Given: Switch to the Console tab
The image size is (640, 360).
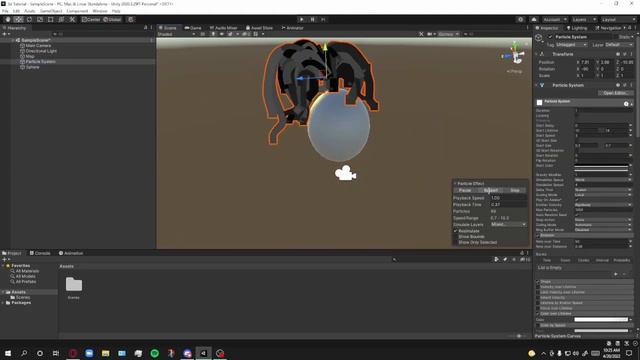Looking at the screenshot, I should [x=40, y=253].
